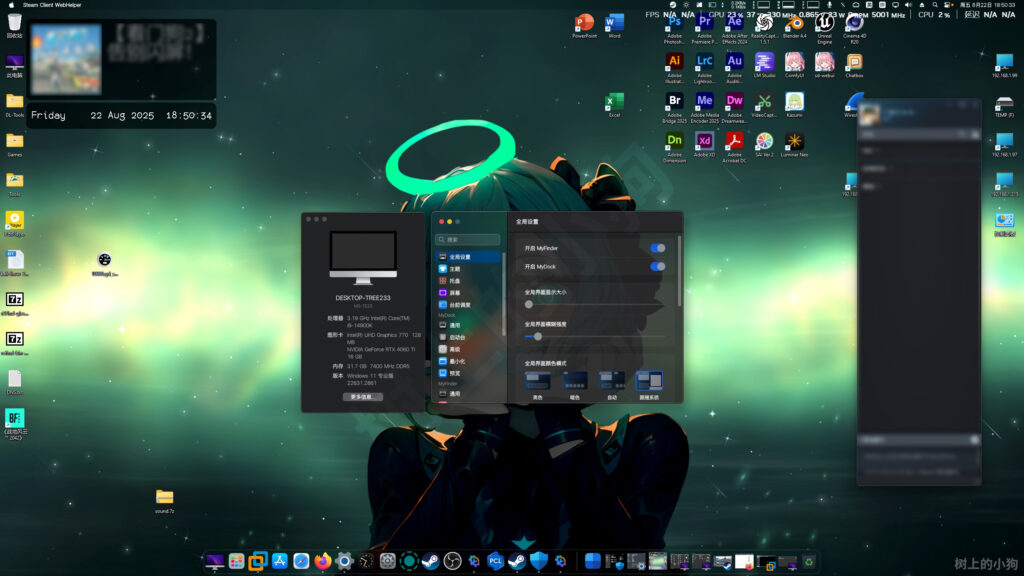Image resolution: width=1024 pixels, height=576 pixels.
Task: Click the 全局界面模糊强度 slider handle
Action: tap(537, 336)
